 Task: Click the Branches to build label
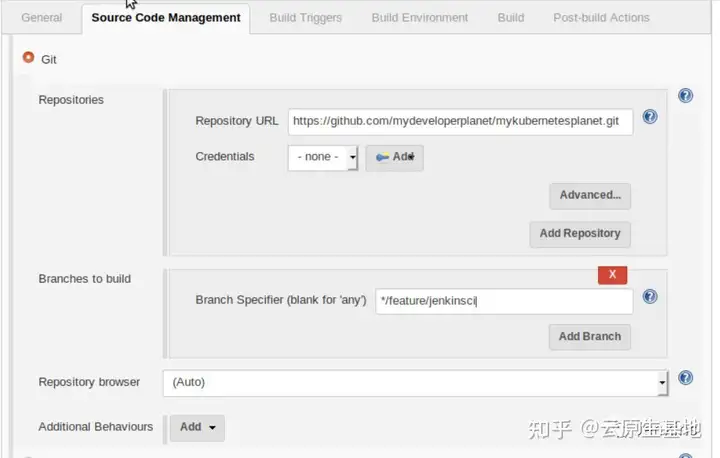(x=84, y=279)
